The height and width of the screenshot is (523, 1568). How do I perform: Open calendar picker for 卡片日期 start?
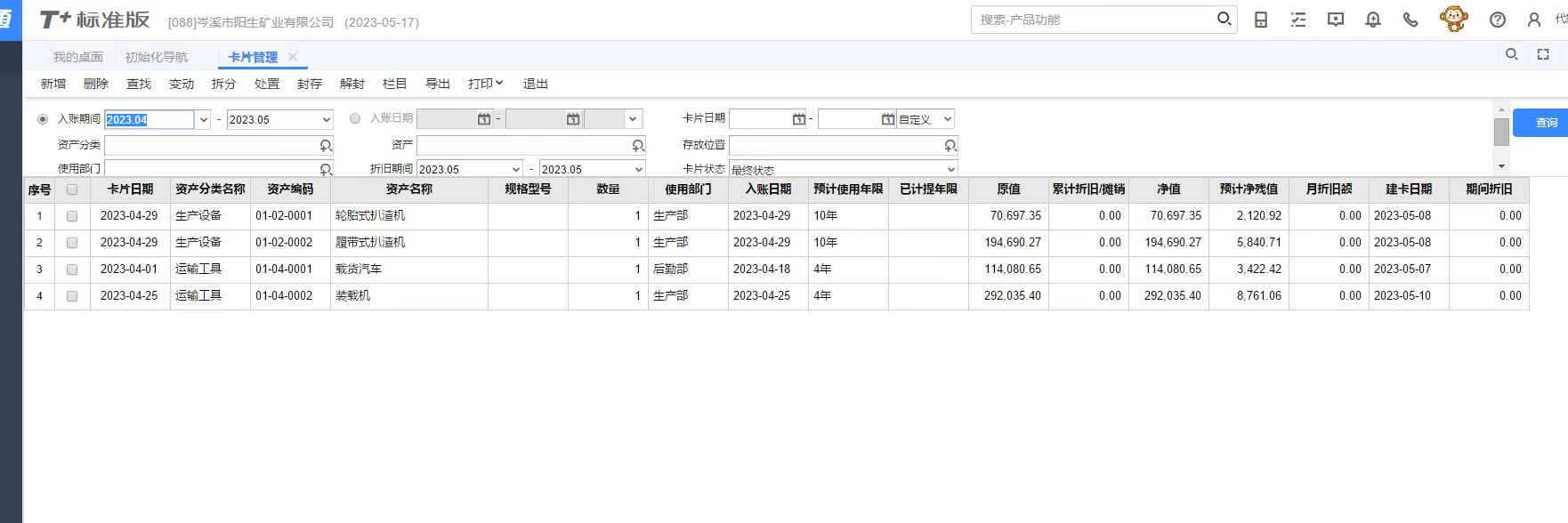tap(798, 119)
